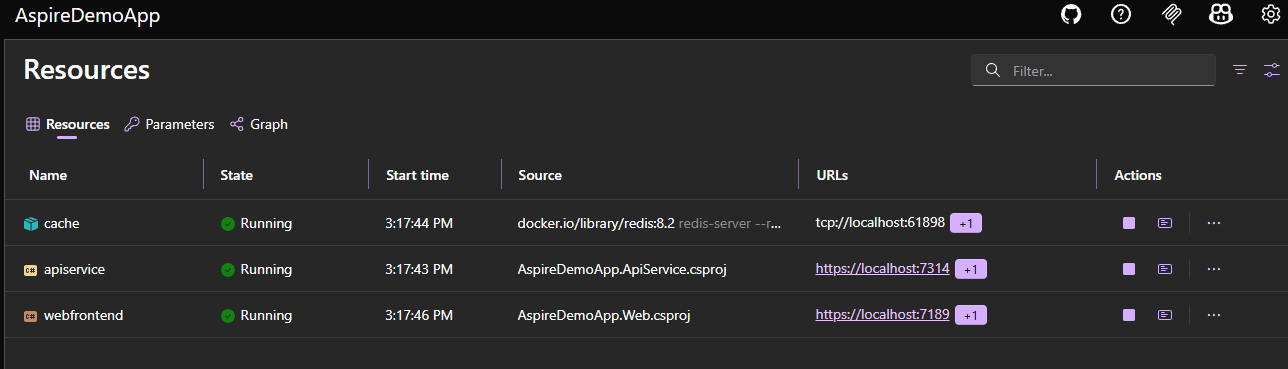Image resolution: width=1288 pixels, height=369 pixels.
Task: Click the search icon in Filter box
Action: coord(993,70)
